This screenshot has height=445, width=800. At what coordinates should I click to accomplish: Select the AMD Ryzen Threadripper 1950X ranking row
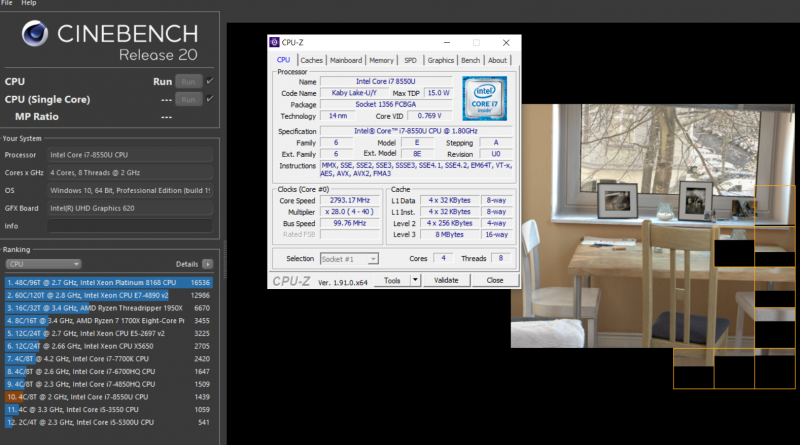(x=107, y=308)
